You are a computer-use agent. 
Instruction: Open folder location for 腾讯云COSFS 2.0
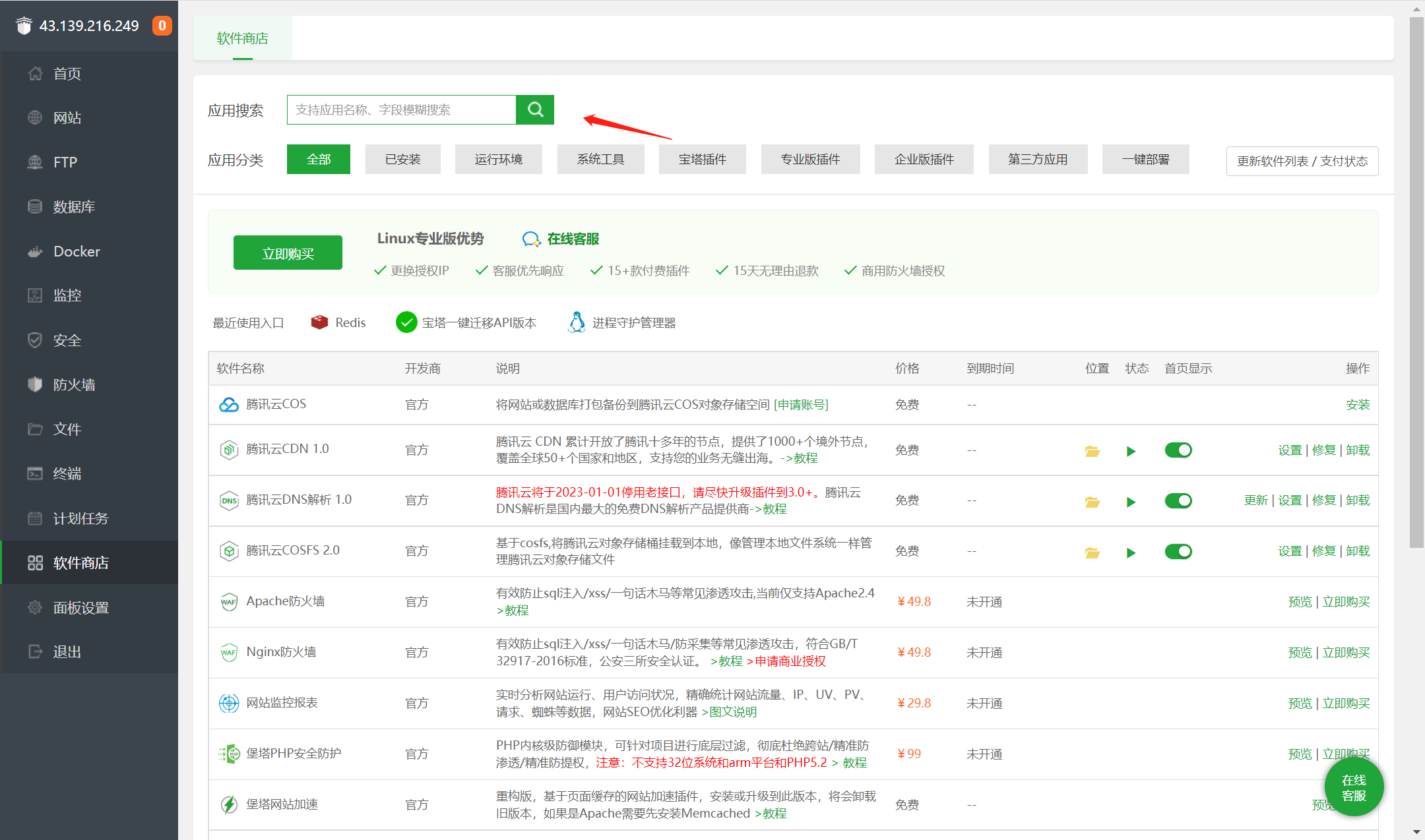(x=1092, y=553)
